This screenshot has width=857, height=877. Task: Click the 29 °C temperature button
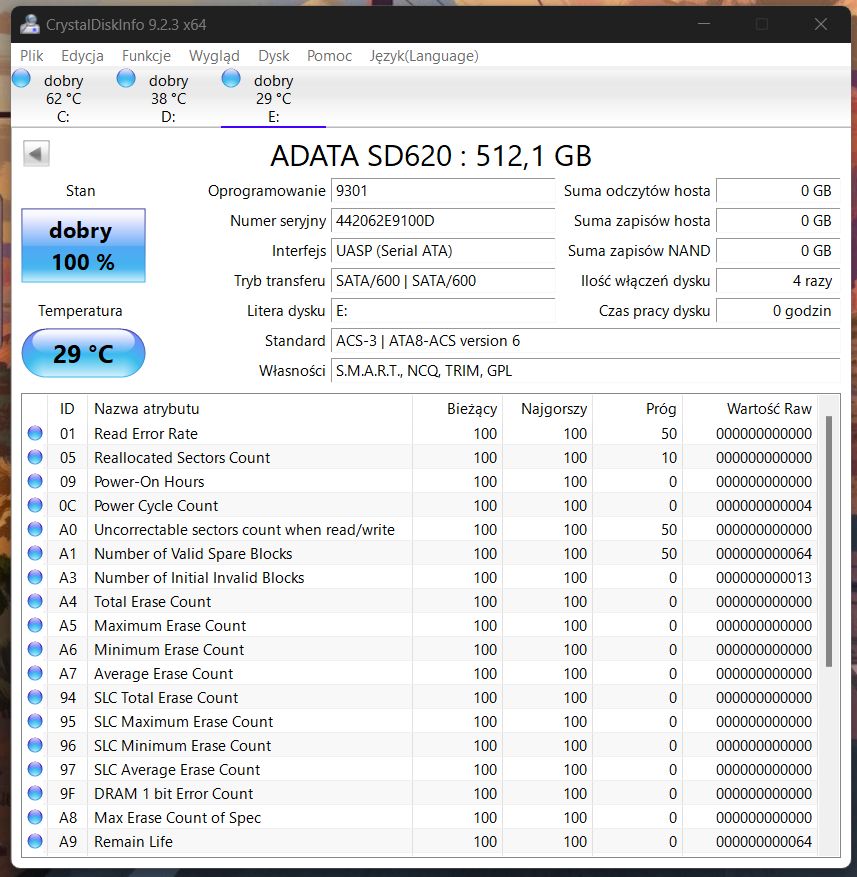83,353
